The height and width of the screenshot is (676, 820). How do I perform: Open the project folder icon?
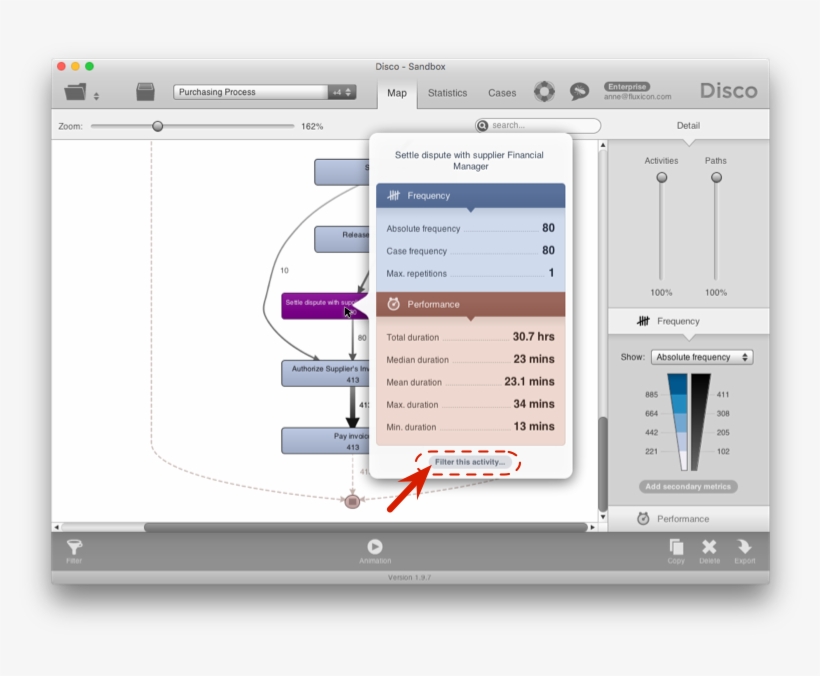[x=75, y=92]
